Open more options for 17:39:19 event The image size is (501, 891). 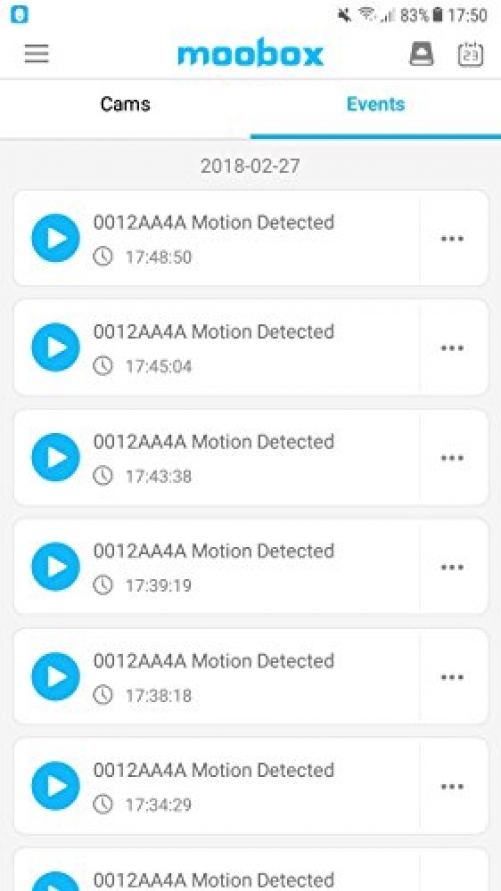click(453, 567)
